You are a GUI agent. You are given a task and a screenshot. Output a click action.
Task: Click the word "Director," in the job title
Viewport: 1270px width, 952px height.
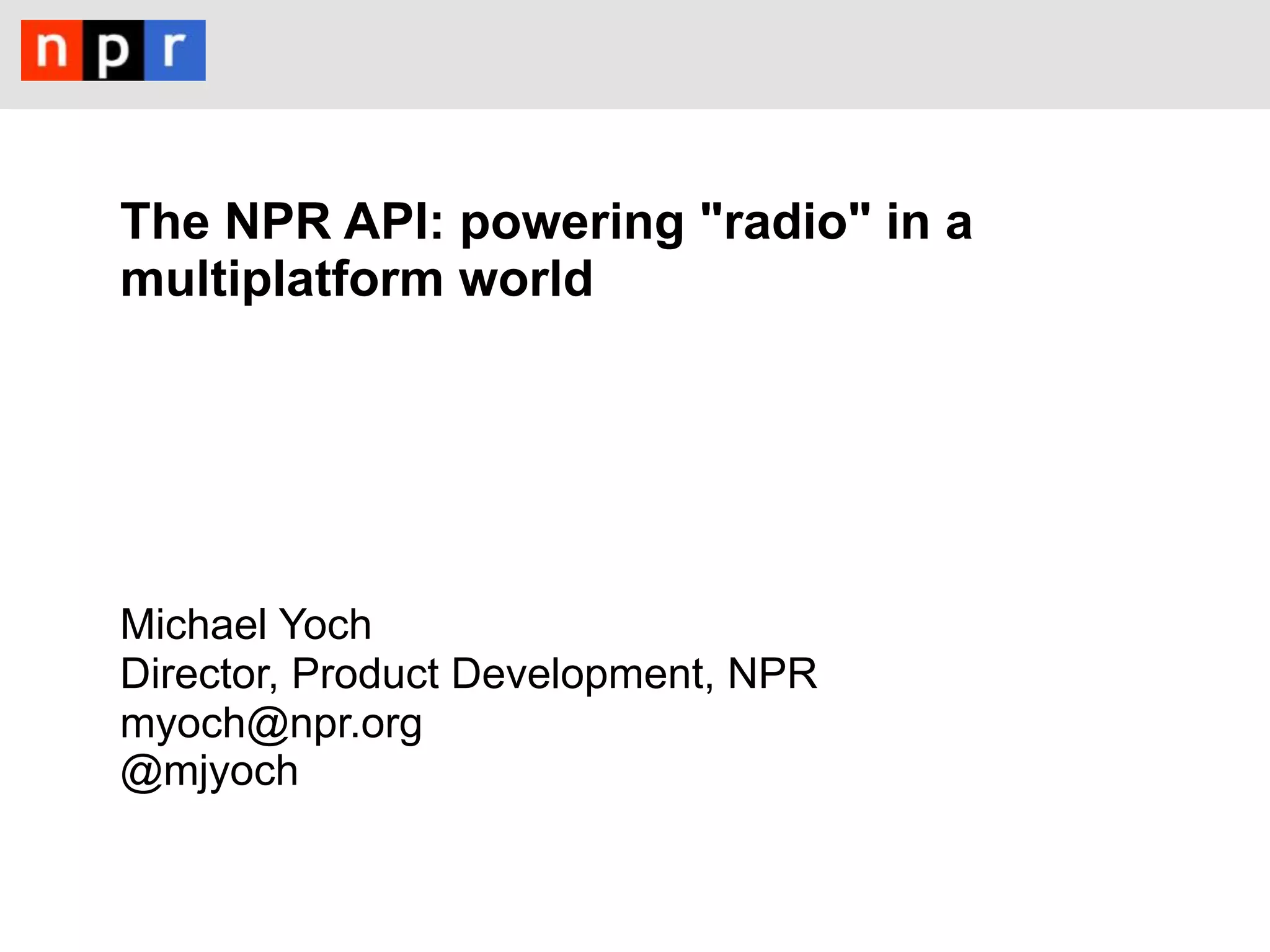198,674
